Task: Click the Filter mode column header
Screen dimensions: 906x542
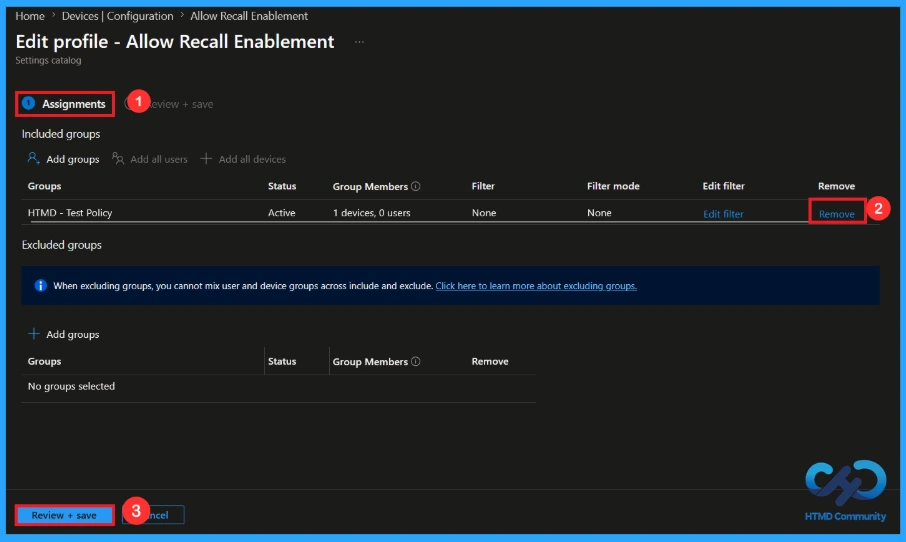Action: click(613, 186)
